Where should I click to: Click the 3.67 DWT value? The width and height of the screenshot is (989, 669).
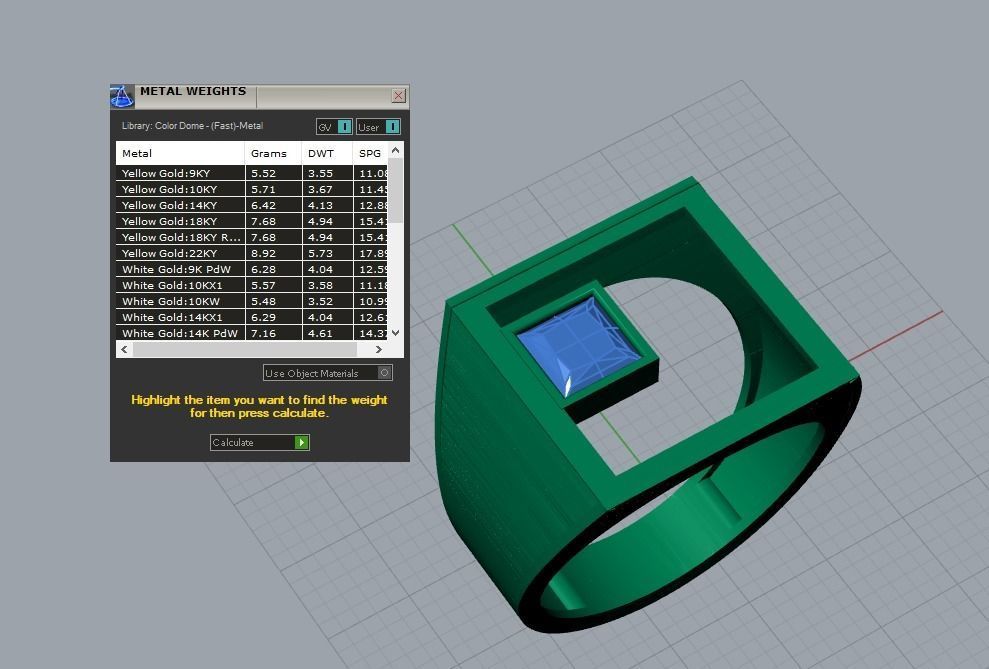coord(320,189)
